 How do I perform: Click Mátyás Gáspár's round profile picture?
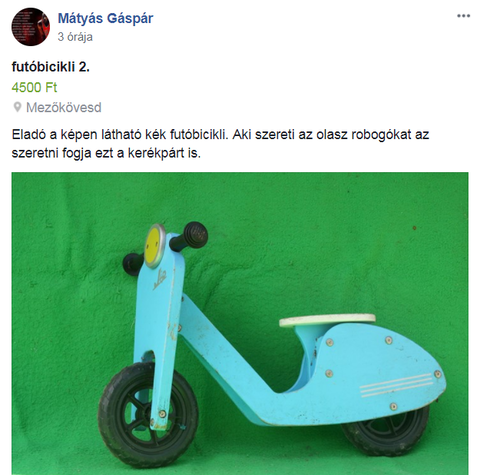click(31, 27)
